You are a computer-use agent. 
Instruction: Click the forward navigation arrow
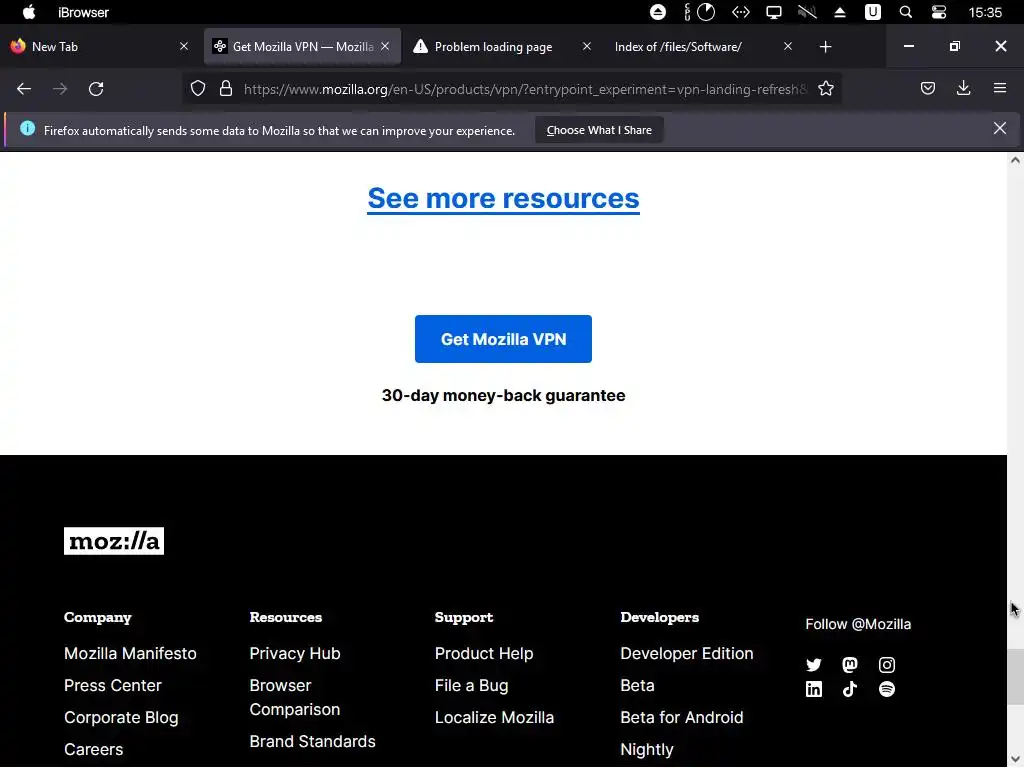pyautogui.click(x=60, y=89)
